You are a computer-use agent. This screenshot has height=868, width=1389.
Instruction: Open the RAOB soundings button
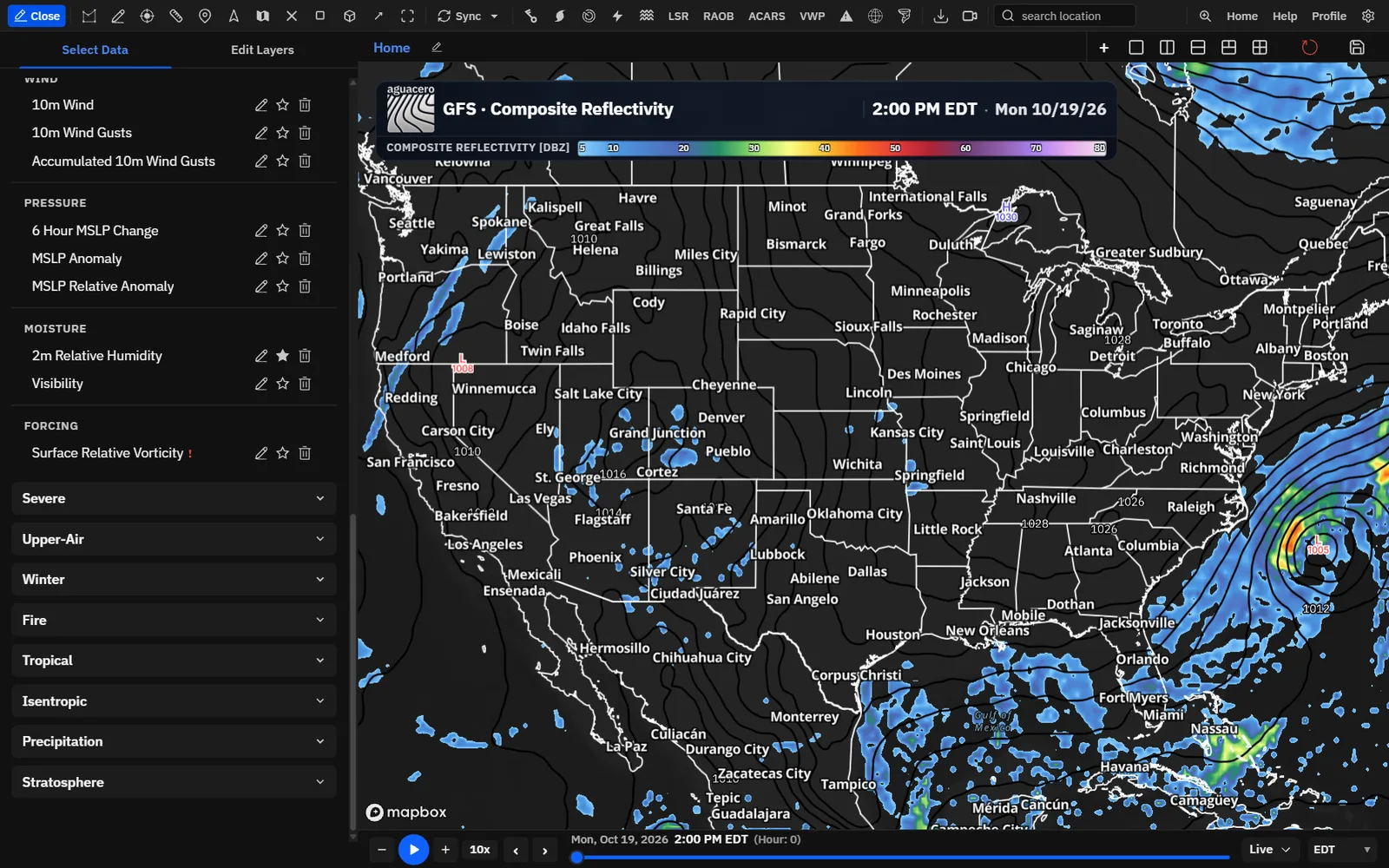[x=718, y=16]
